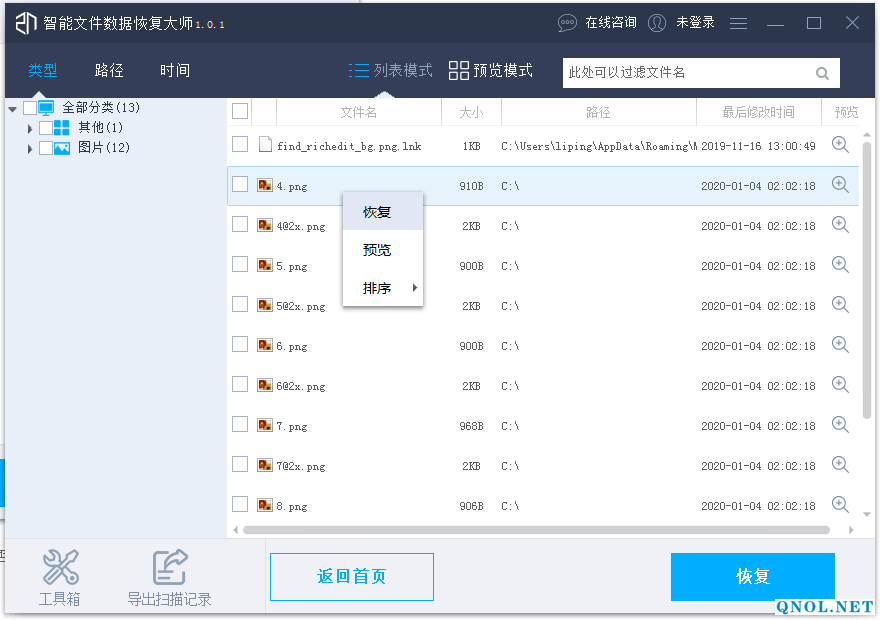Open the 工具箱 toolbox panel

(x=59, y=577)
